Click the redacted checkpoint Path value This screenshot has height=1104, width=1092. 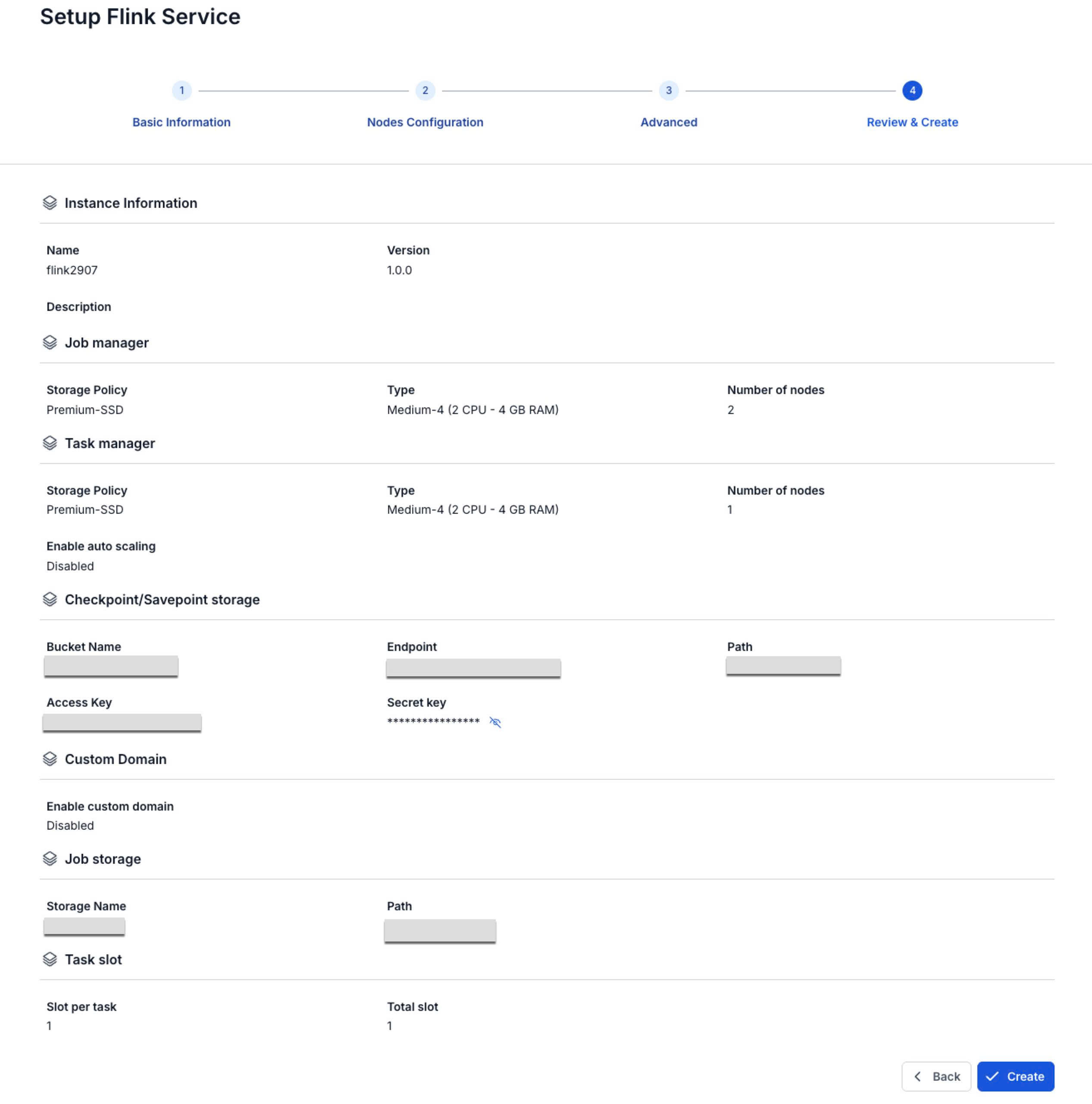click(x=783, y=666)
